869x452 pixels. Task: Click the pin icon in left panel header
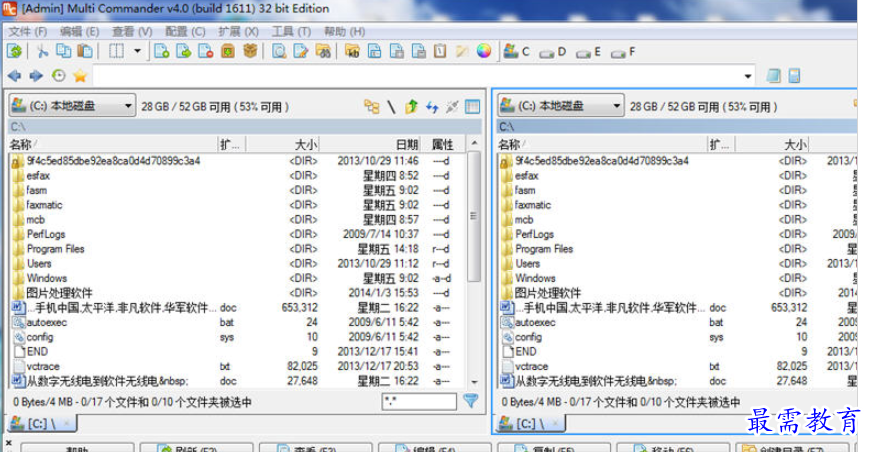coord(452,106)
